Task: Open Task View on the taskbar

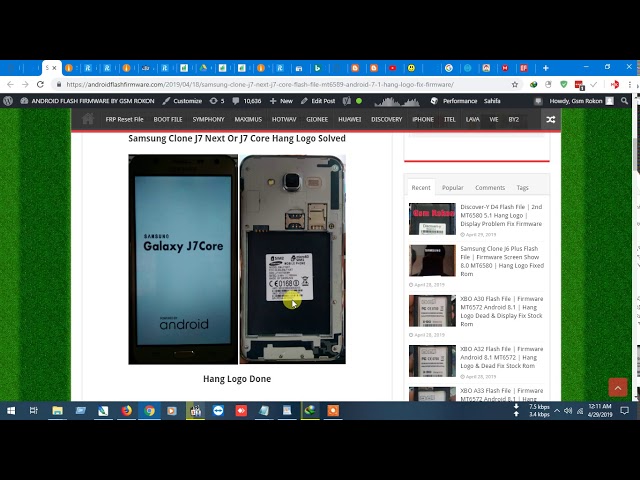Action: pos(34,411)
